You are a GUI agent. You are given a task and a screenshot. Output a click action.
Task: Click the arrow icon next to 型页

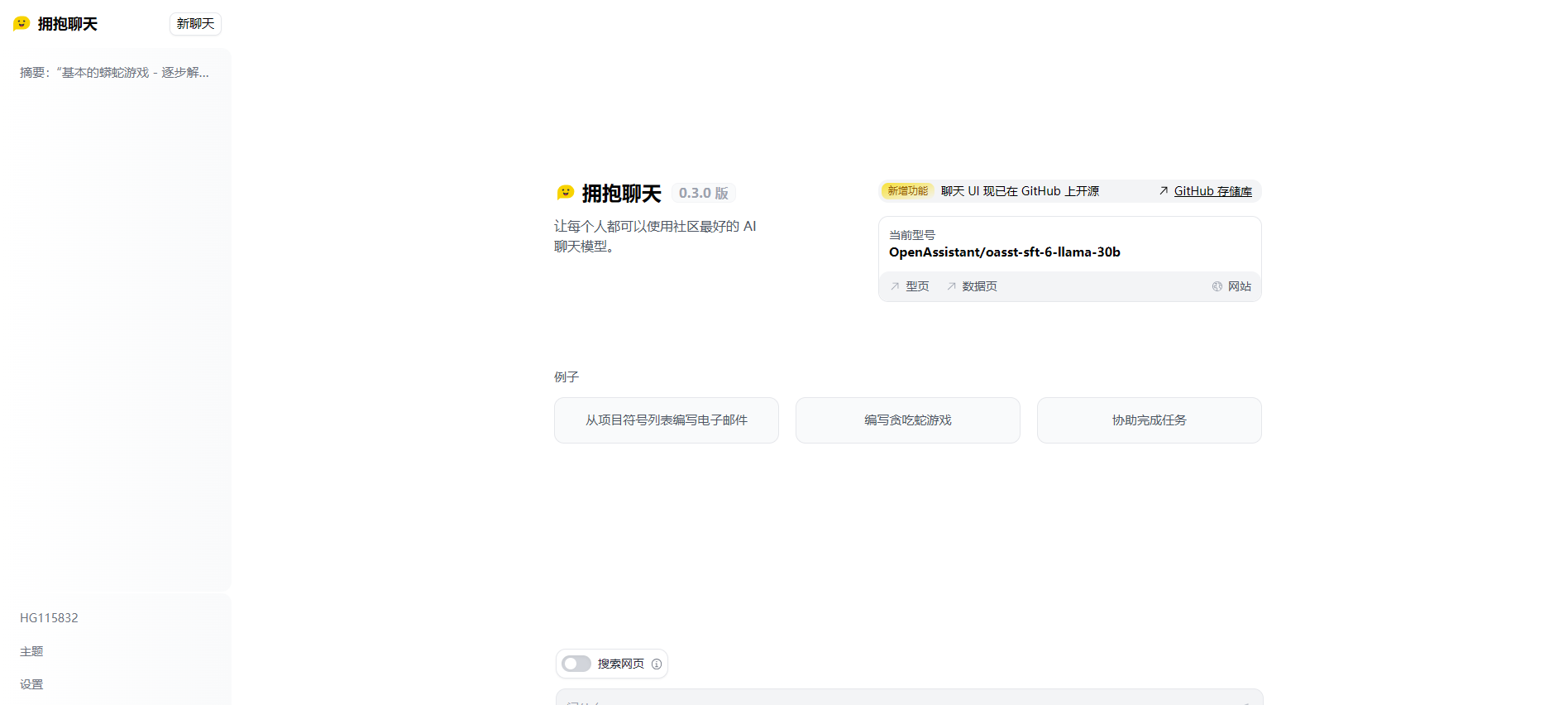click(x=895, y=286)
